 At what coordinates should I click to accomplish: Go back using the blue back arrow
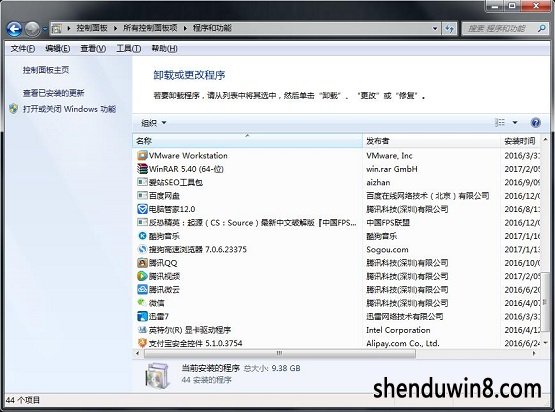14,29
